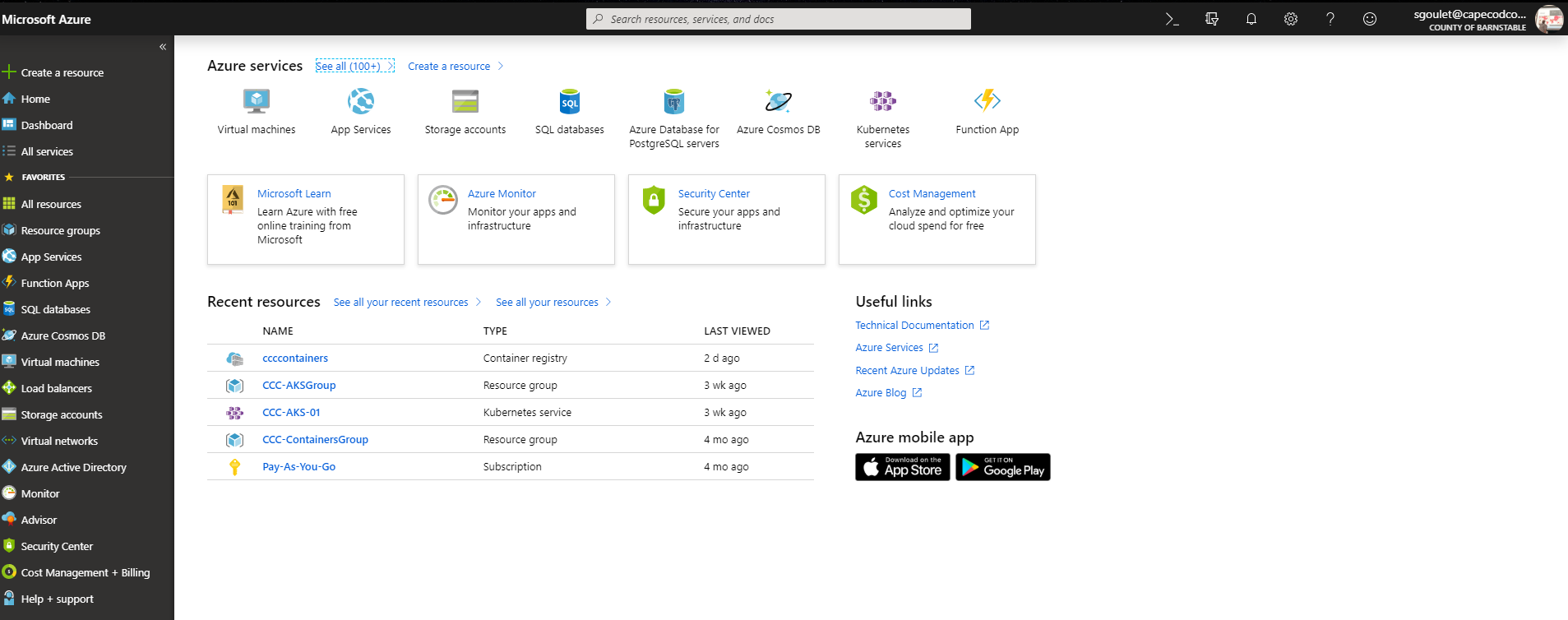Screen dimensions: 1568x620
Task: Open the Help question mark icon
Action: (1330, 19)
